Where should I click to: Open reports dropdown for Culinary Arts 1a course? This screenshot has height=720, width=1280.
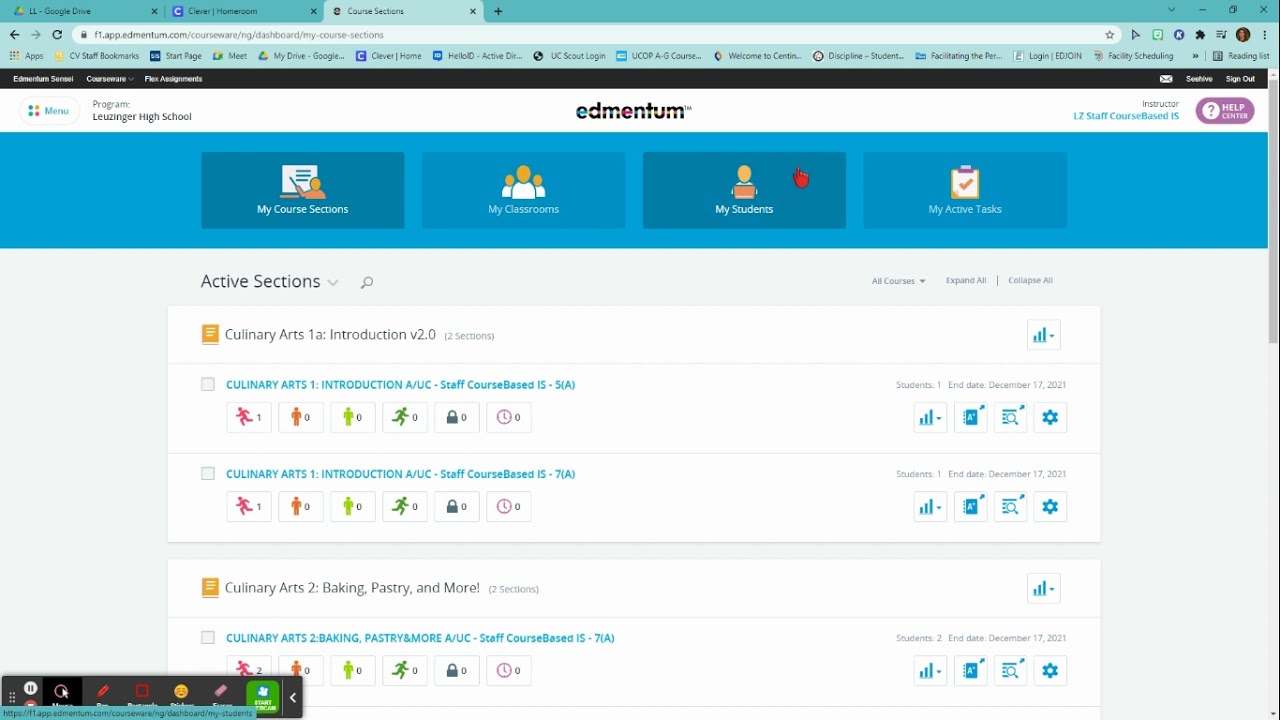tap(1043, 335)
